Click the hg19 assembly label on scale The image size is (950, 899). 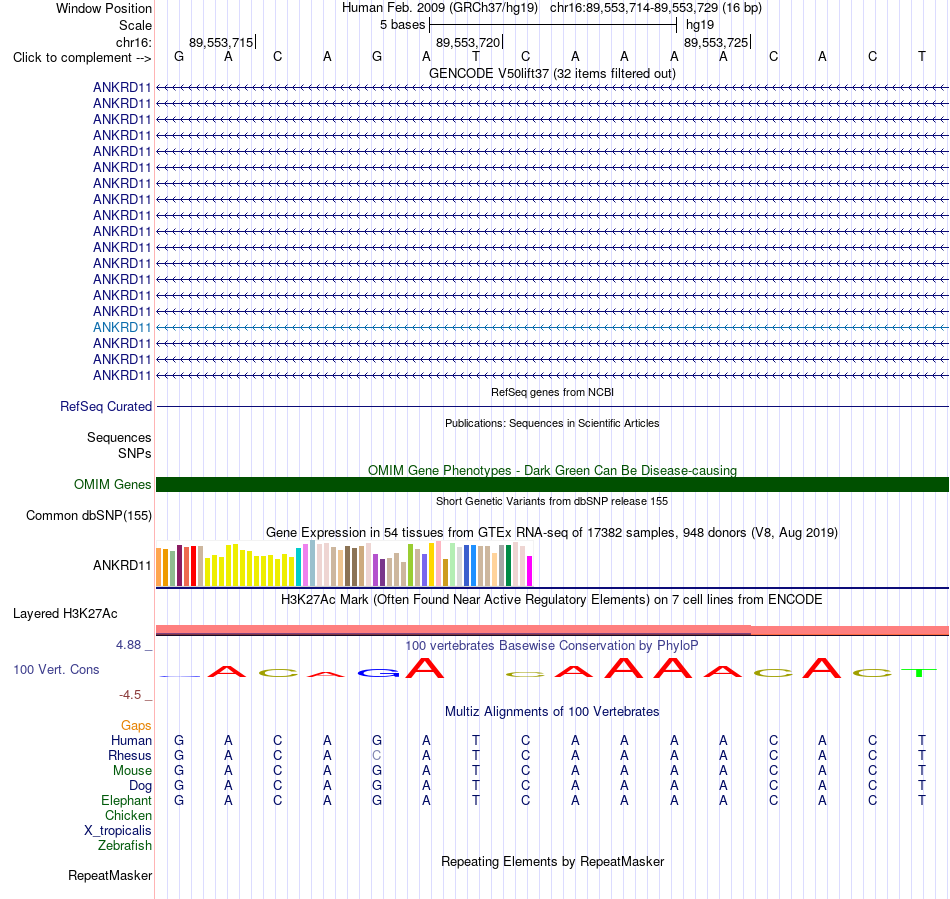(x=700, y=25)
